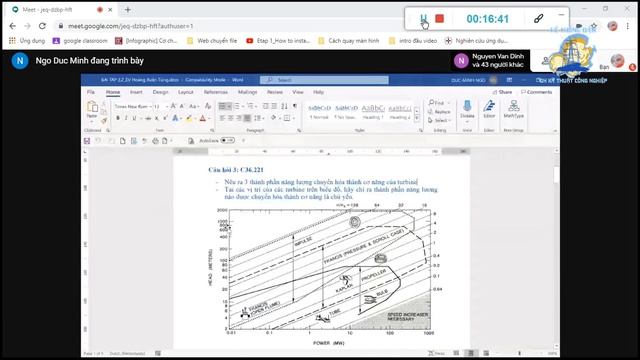Apply blue text effects A

pos(175,118)
